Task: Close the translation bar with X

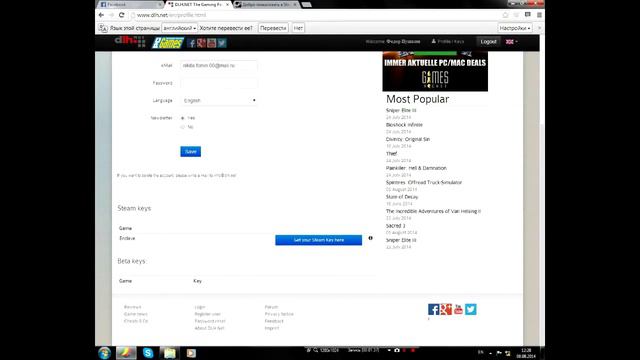Action: pos(539,28)
